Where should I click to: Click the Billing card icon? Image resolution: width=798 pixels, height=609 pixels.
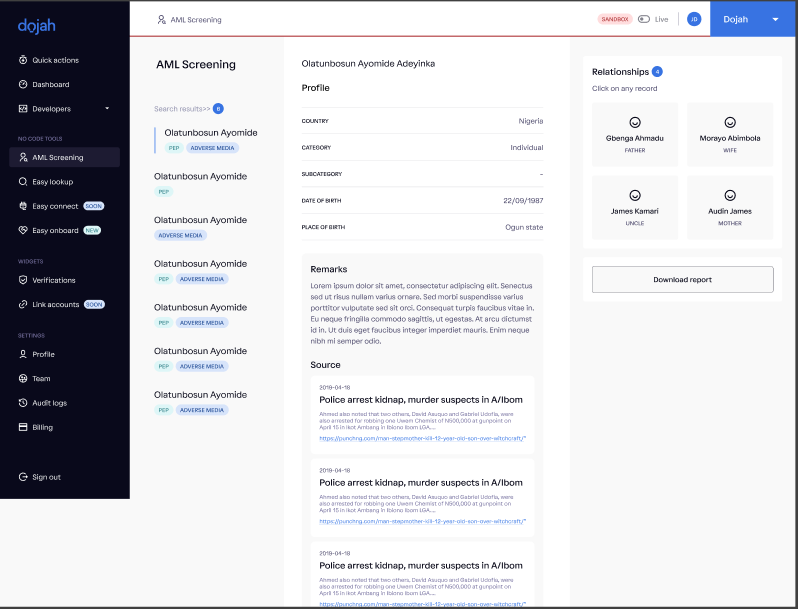tap(23, 427)
